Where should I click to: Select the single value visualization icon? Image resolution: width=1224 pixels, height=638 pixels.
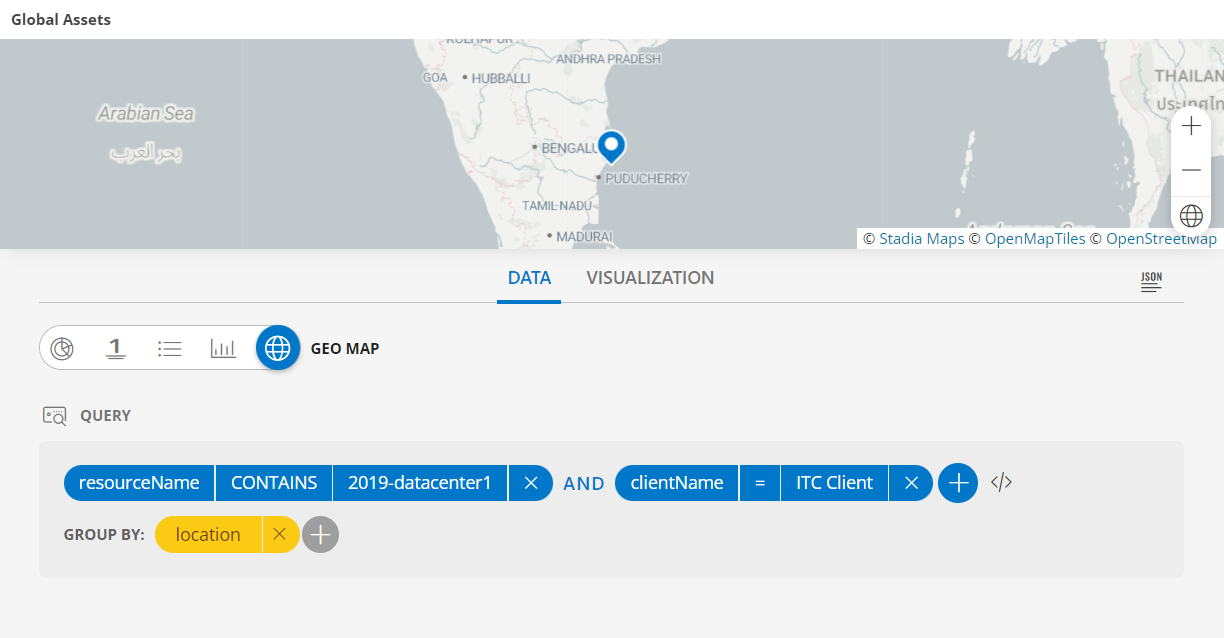pos(116,348)
